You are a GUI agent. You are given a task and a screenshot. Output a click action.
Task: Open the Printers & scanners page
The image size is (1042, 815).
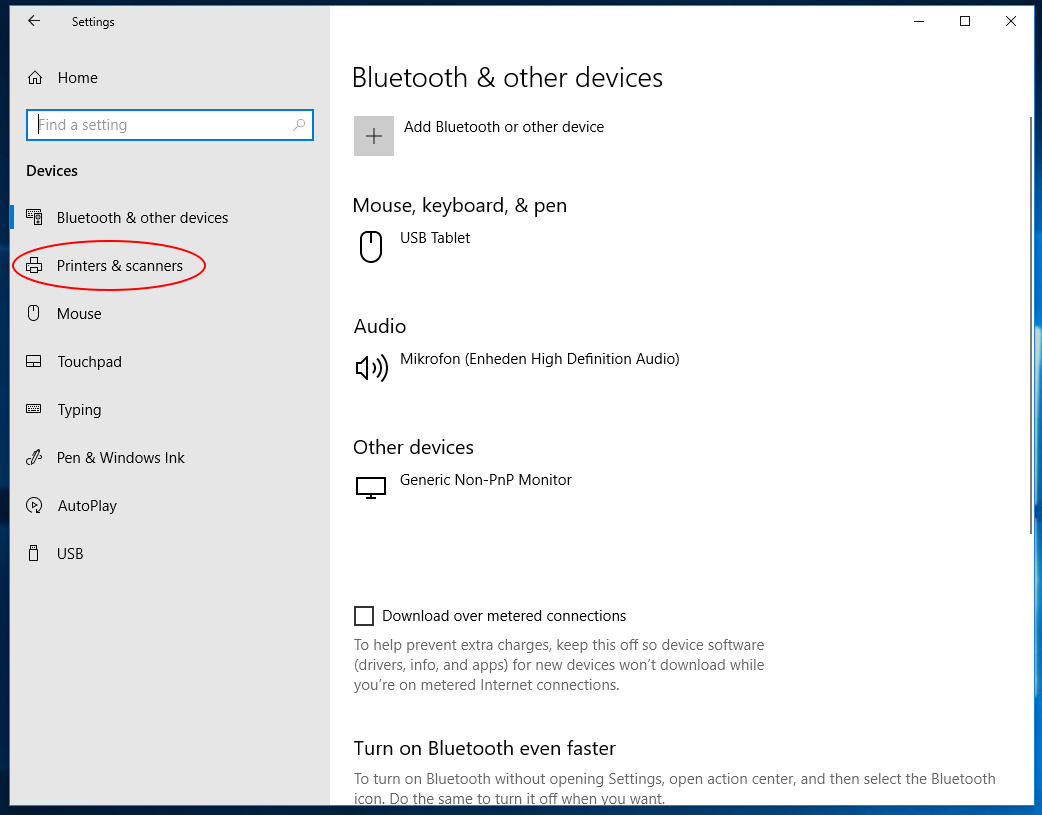click(120, 266)
